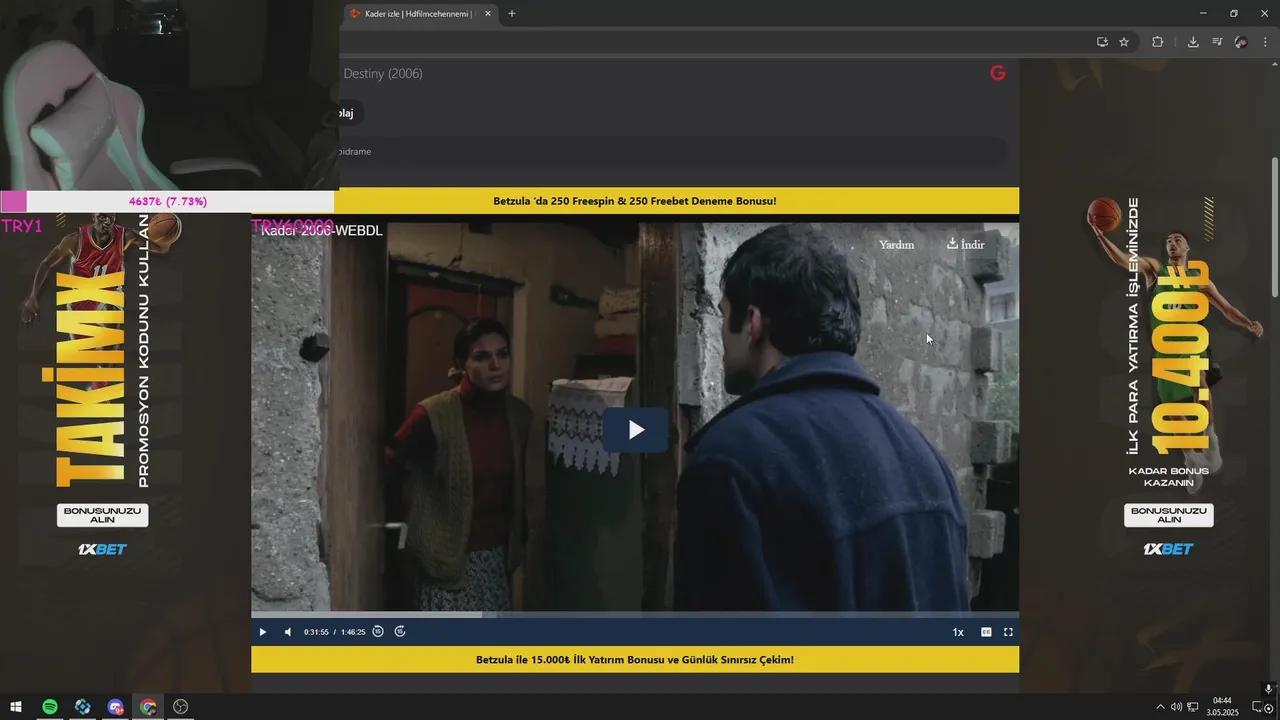The height and width of the screenshot is (720, 1280).
Task: Close the Kader izle tab
Action: point(488,14)
